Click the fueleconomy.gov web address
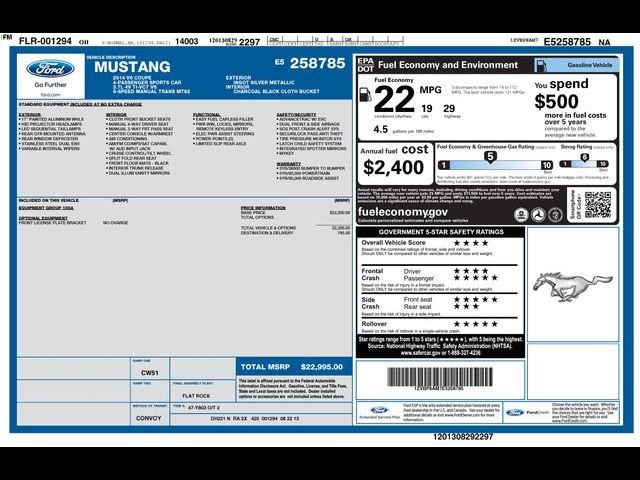 coord(402,212)
